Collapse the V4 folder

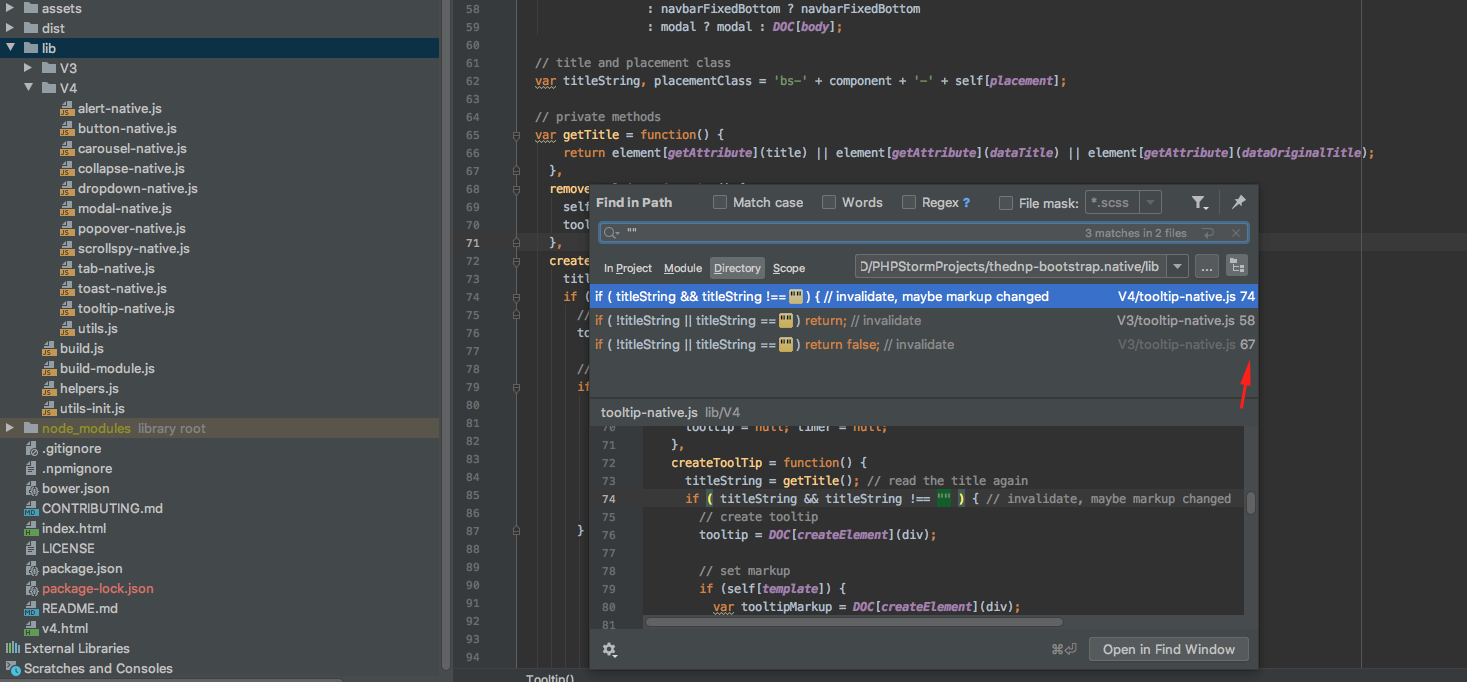coord(28,88)
